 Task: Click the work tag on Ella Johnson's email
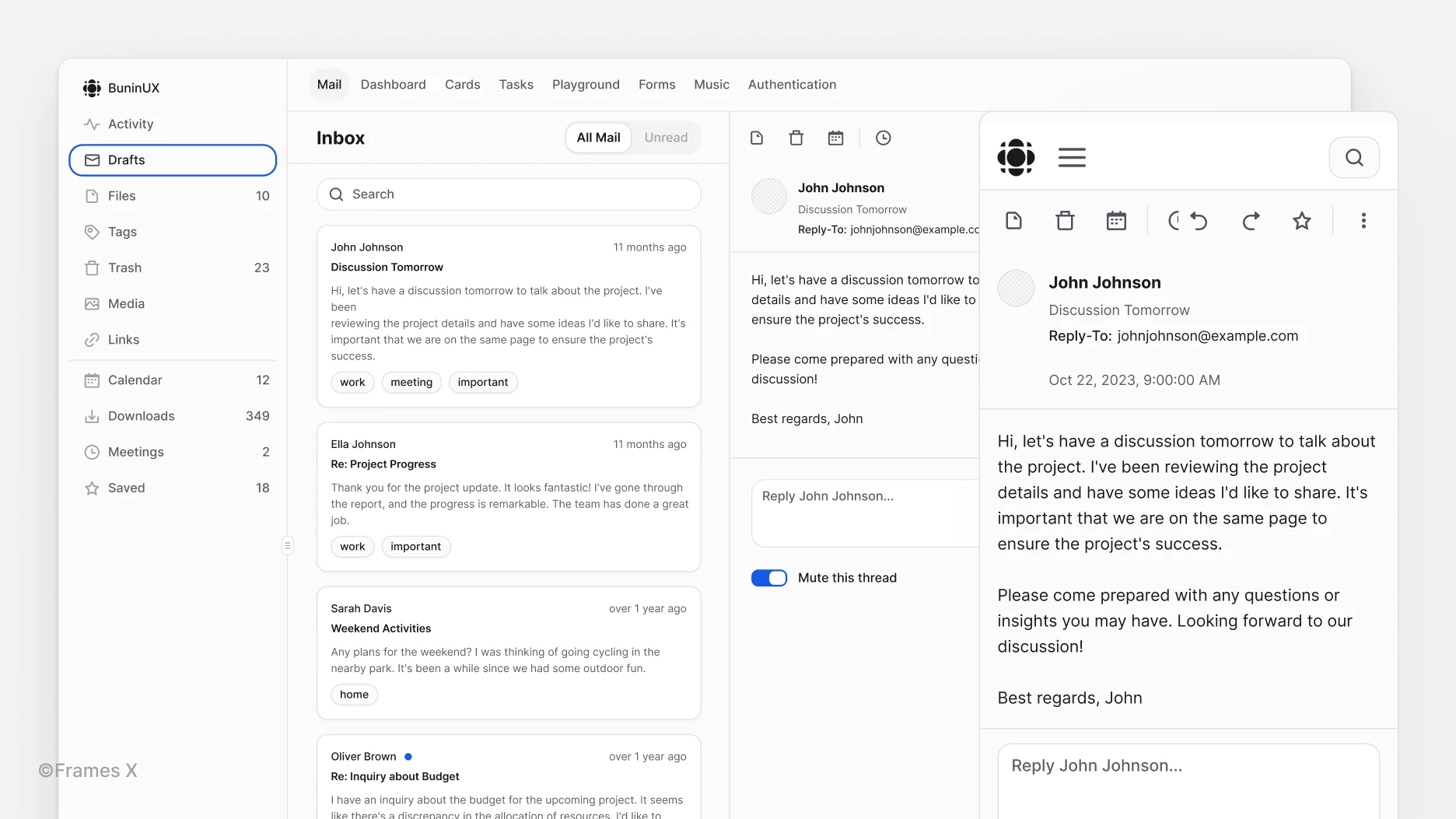[352, 547]
